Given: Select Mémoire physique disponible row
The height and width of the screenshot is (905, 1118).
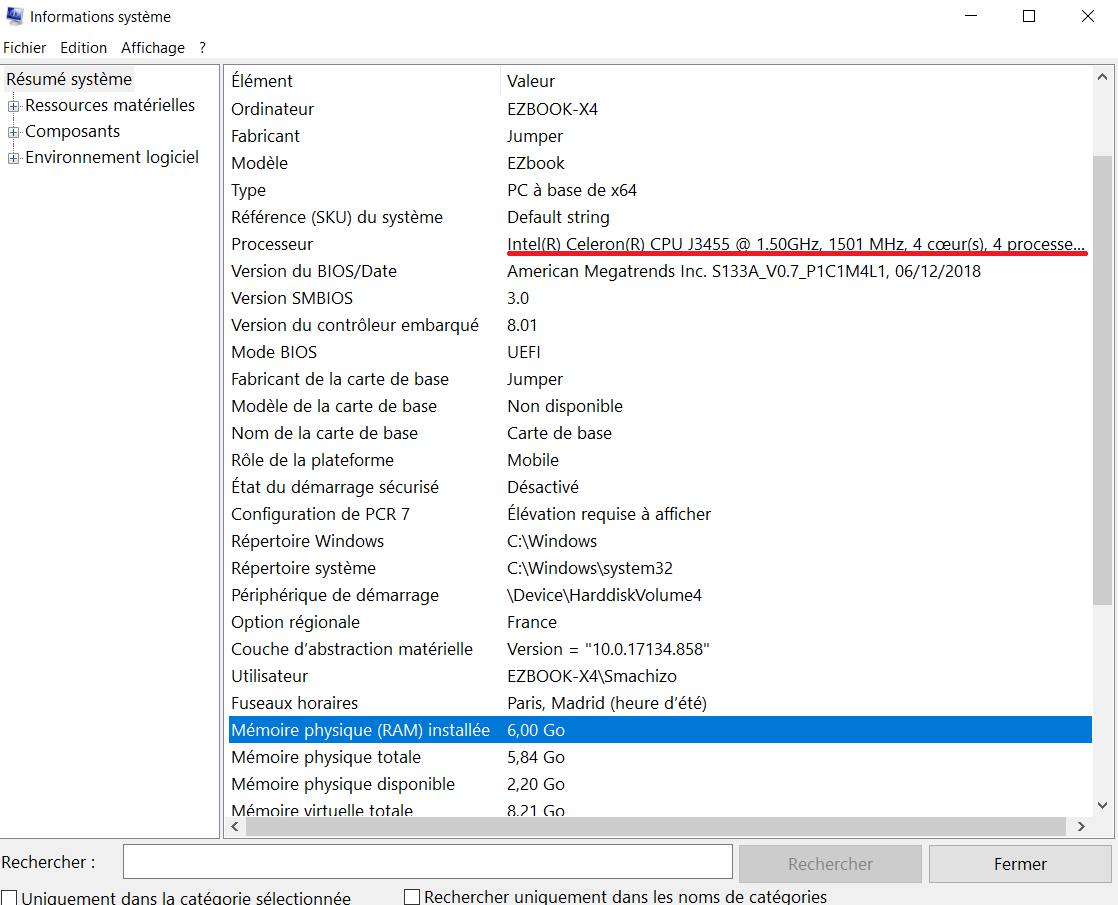Looking at the screenshot, I should tap(660, 785).
